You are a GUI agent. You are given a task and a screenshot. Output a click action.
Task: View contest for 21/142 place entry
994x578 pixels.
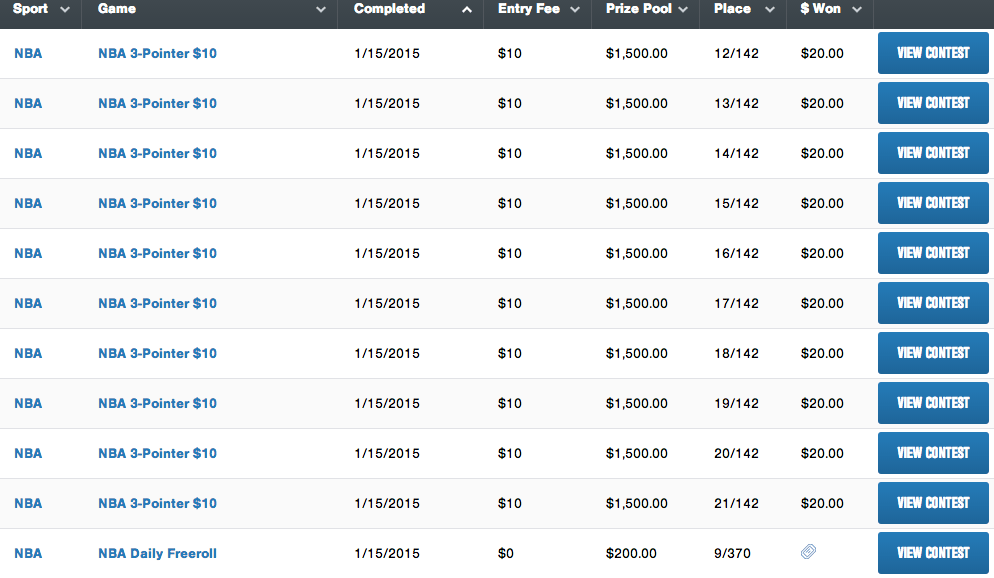pos(933,503)
